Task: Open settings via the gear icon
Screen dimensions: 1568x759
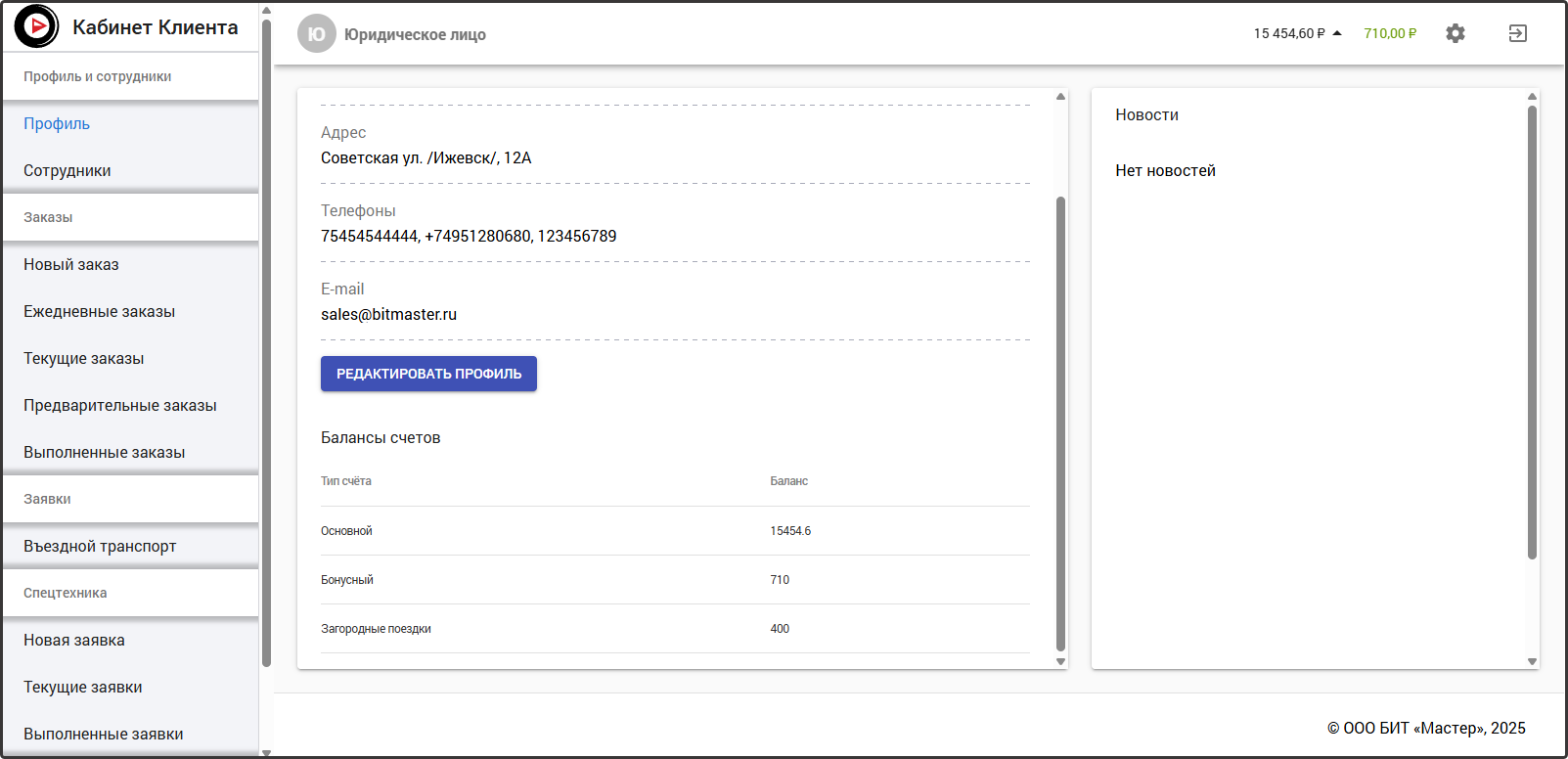Action: point(1456,33)
